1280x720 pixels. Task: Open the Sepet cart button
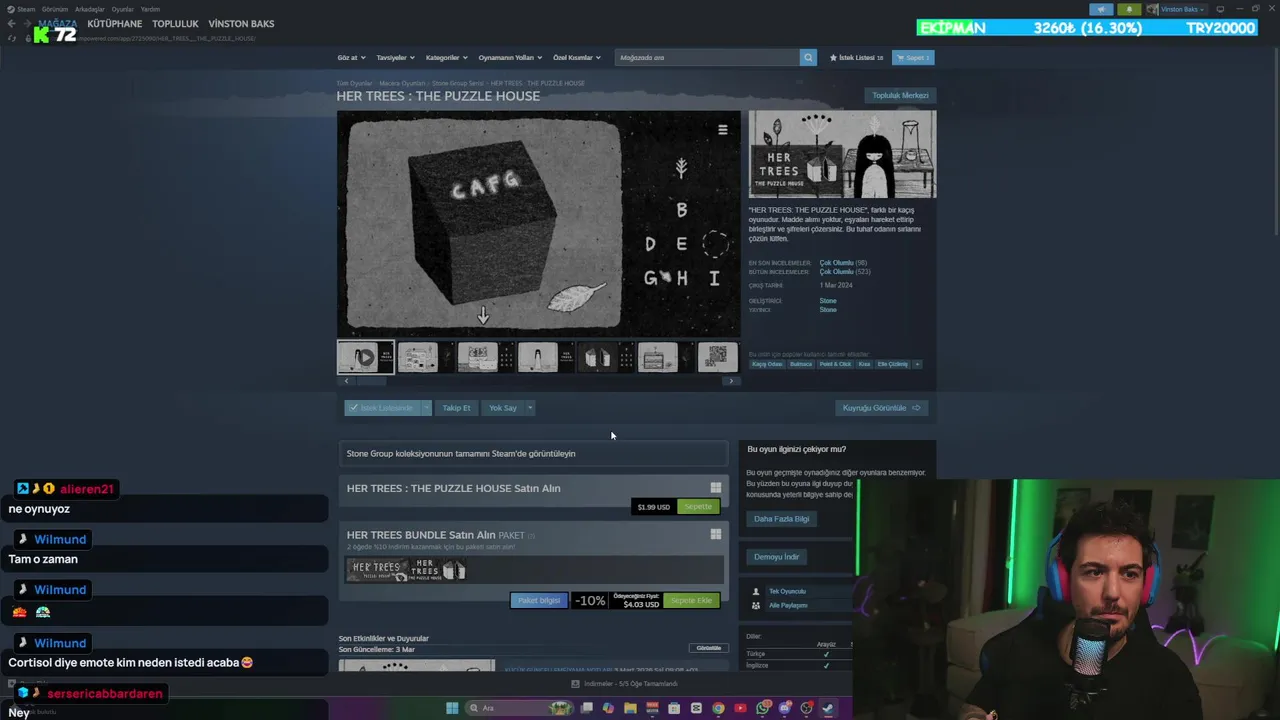click(x=913, y=57)
